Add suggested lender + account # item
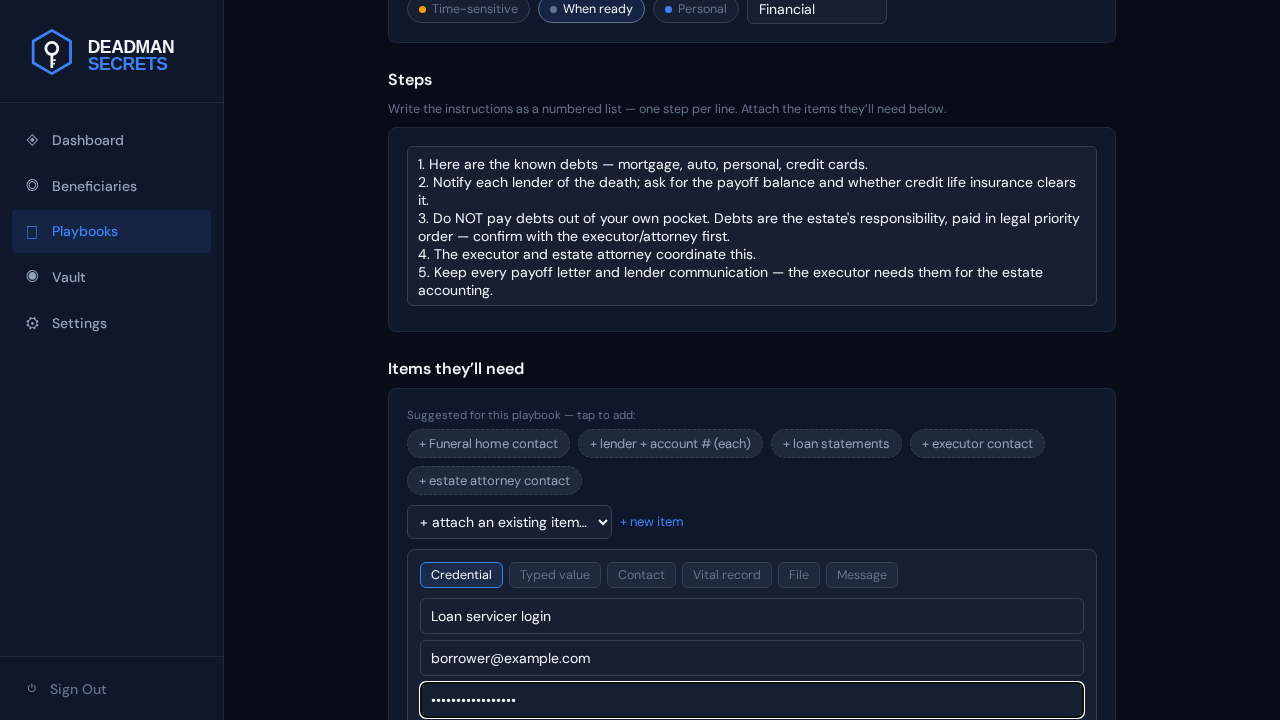Screen dimensions: 1280x720 [x=670, y=443]
